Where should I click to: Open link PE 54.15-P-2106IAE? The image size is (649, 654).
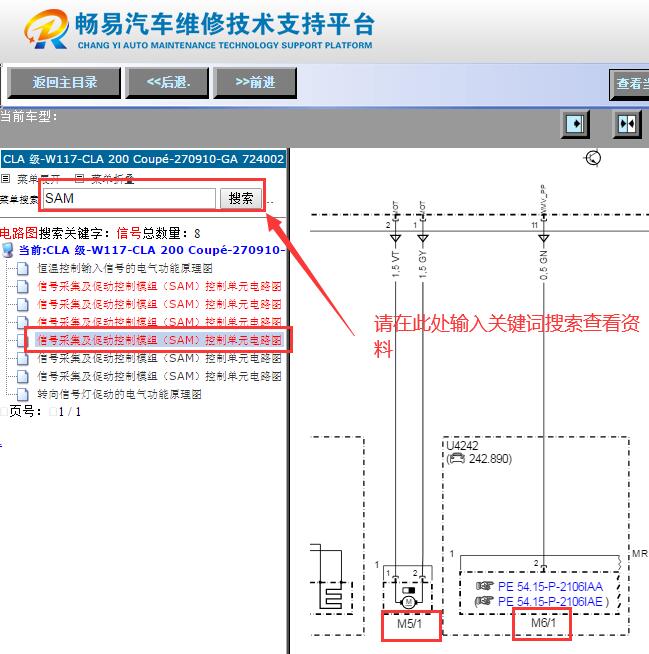point(550,602)
